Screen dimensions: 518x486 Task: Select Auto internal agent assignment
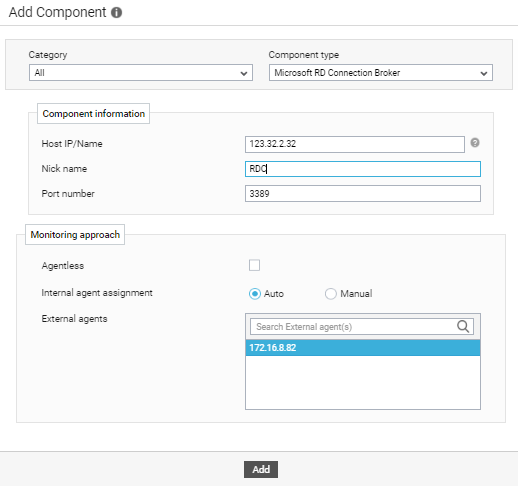pyautogui.click(x=255, y=294)
